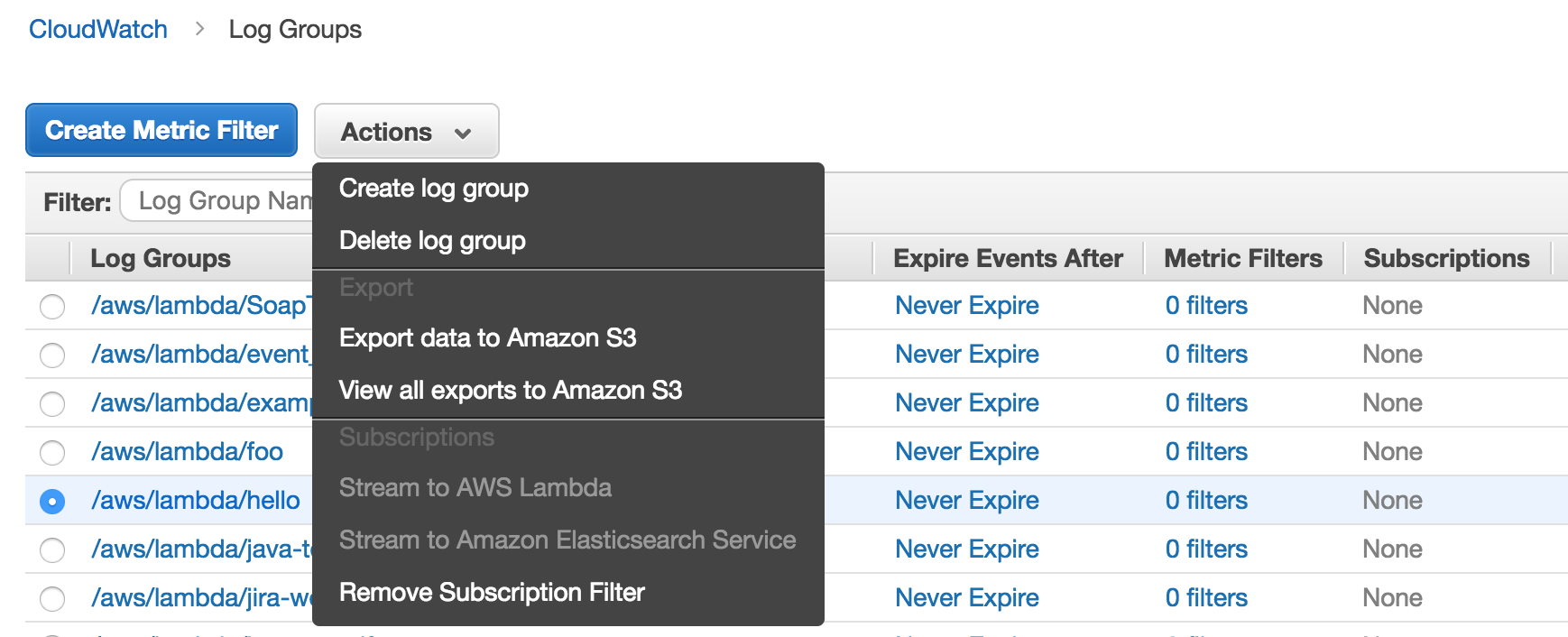The width and height of the screenshot is (1568, 637).
Task: Click 0 filters on the top row
Action: pyautogui.click(x=1206, y=306)
